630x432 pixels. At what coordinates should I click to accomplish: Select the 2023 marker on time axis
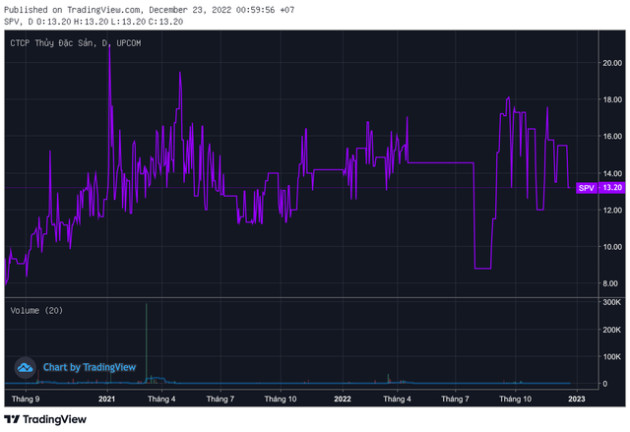(x=577, y=398)
